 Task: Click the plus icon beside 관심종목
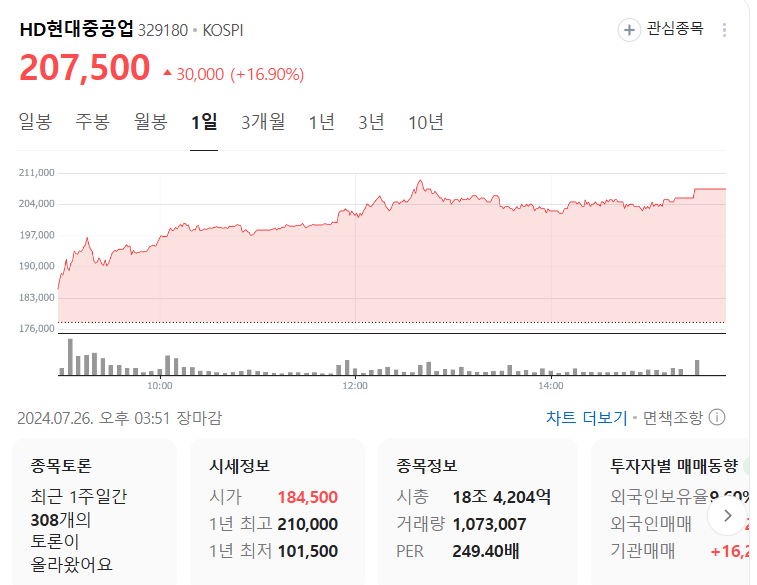click(x=630, y=30)
